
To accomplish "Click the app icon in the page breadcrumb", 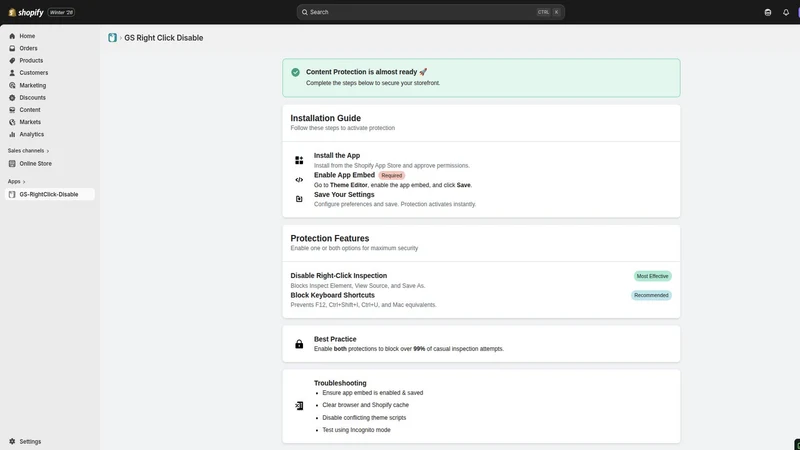I will (112, 38).
